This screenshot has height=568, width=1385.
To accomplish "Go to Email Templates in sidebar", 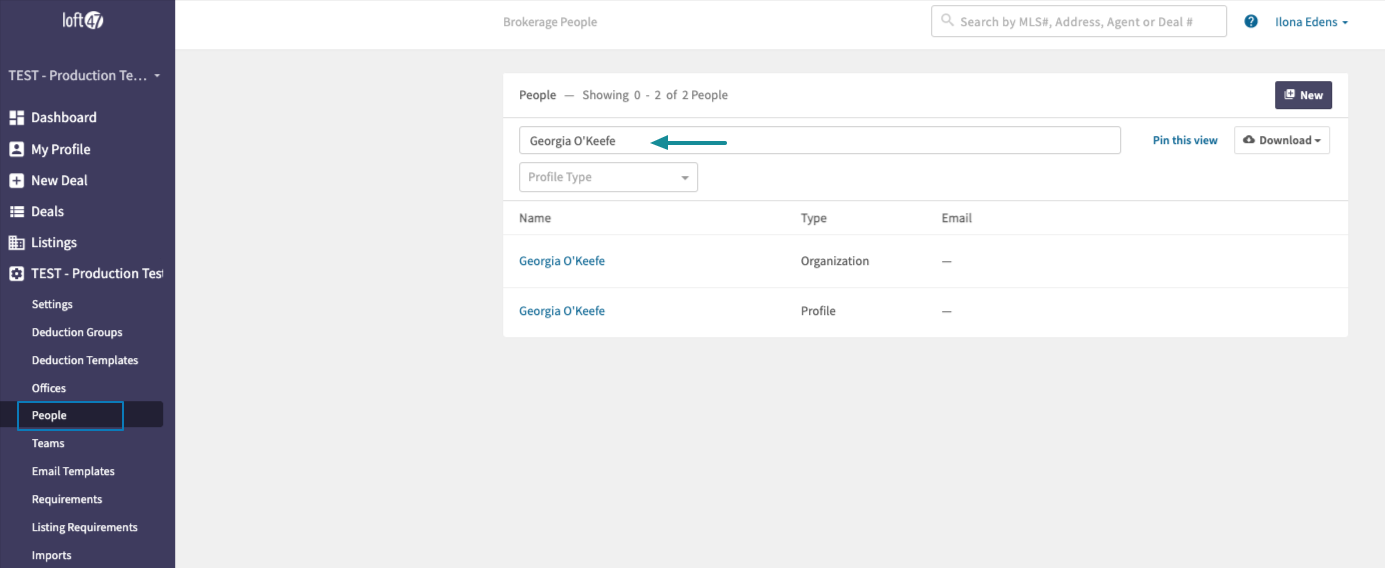I will coord(73,471).
